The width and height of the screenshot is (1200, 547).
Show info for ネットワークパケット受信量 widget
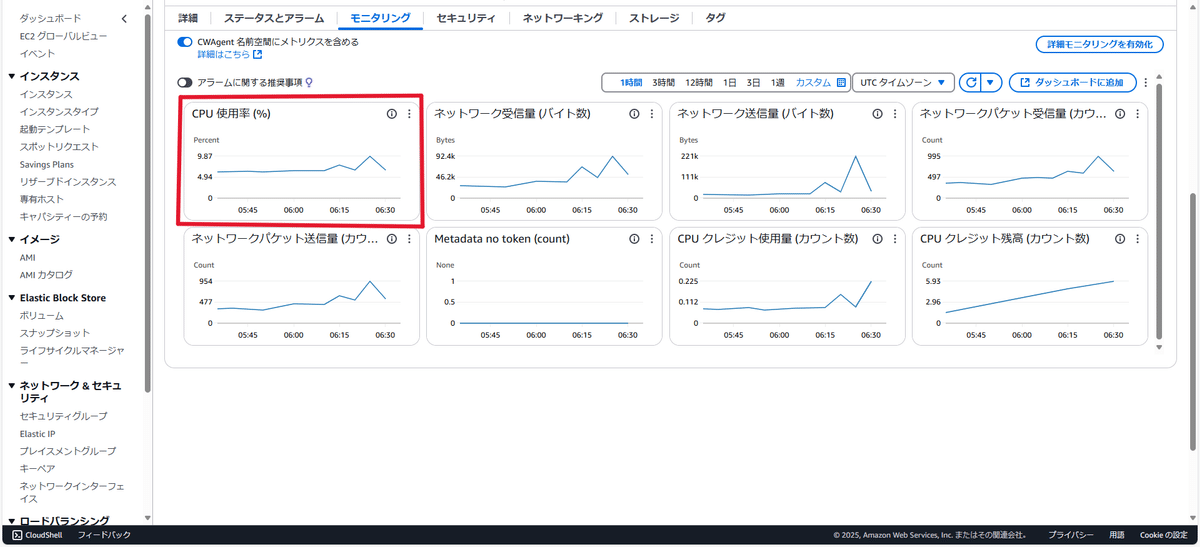coord(1121,114)
